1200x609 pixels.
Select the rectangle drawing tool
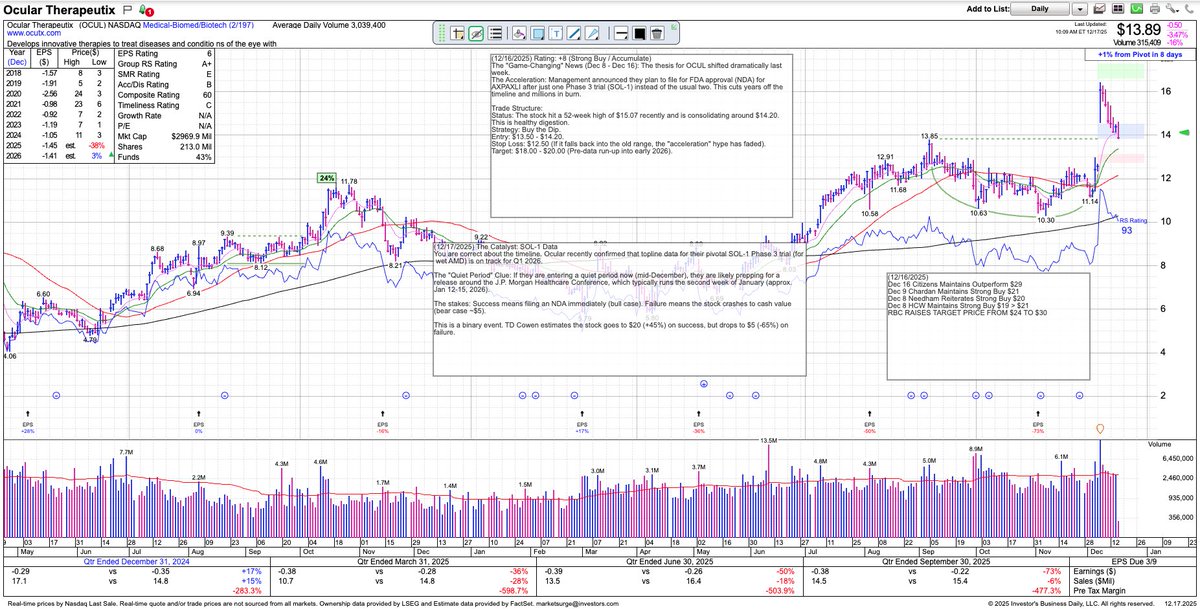[x=537, y=33]
